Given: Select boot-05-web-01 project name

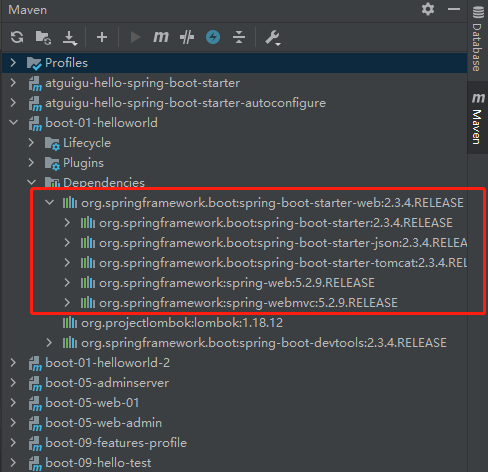Looking at the screenshot, I should coord(92,403).
